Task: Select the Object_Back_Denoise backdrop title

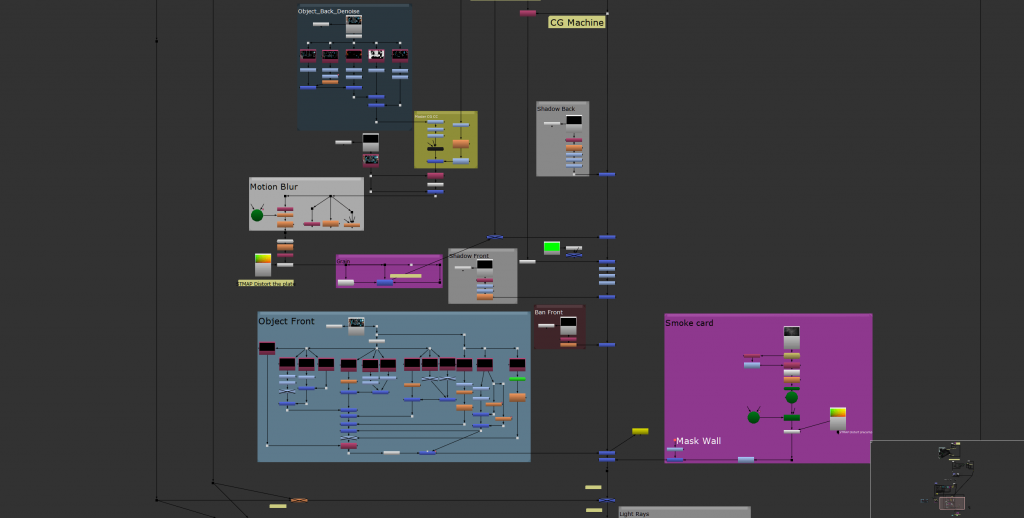Action: [328, 11]
